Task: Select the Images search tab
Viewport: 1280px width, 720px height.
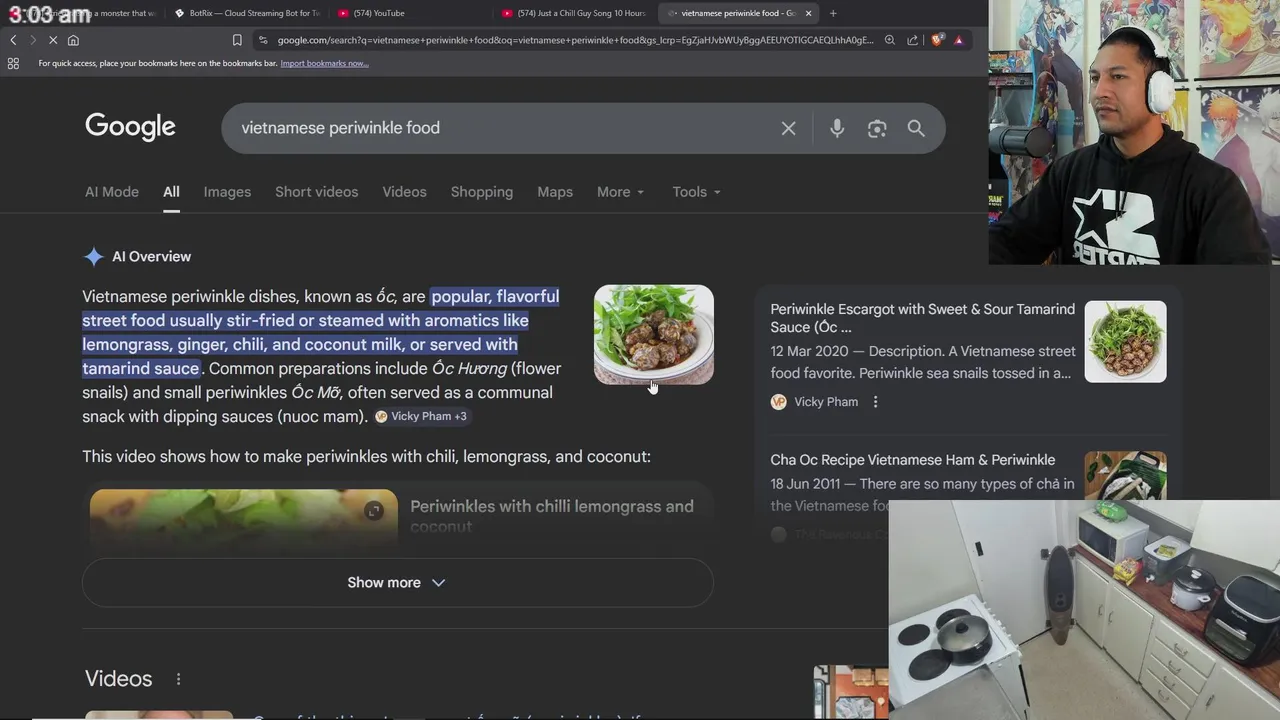Action: (x=227, y=192)
